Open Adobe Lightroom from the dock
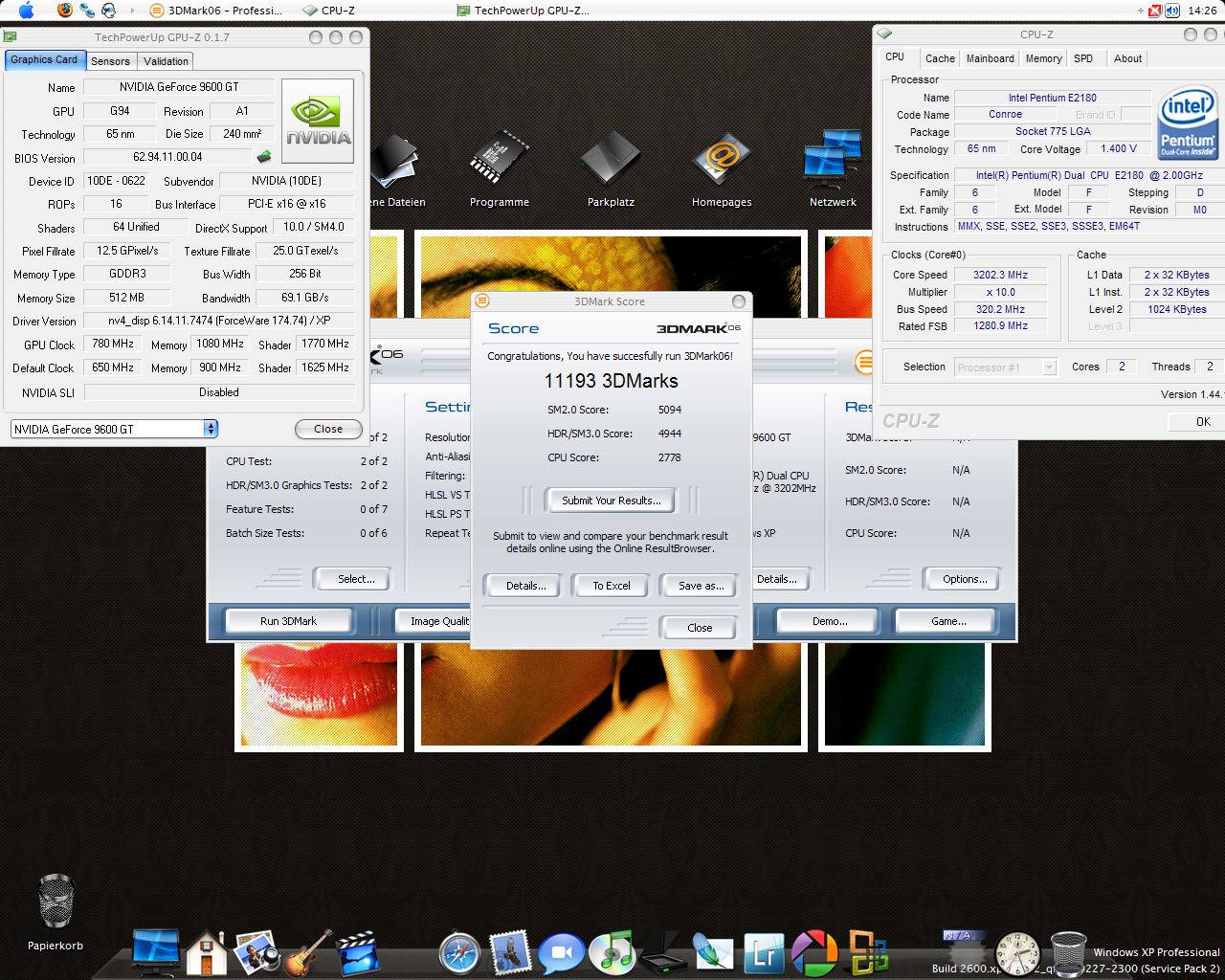The height and width of the screenshot is (980, 1225). tap(763, 953)
